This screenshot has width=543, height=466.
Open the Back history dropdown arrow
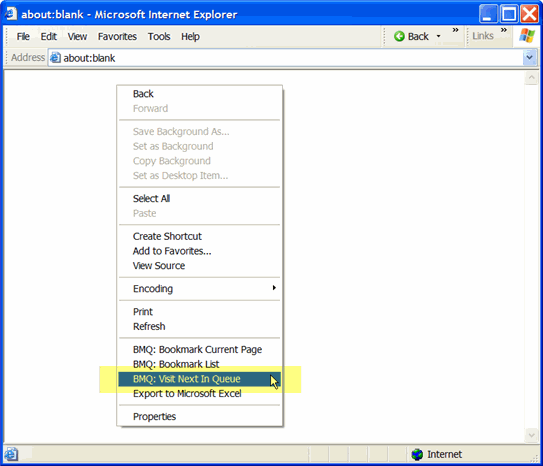coord(438,36)
